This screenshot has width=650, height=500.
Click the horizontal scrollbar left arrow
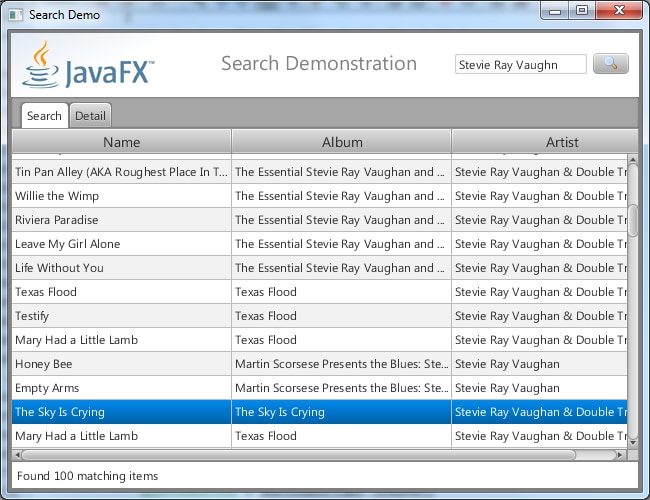18,454
